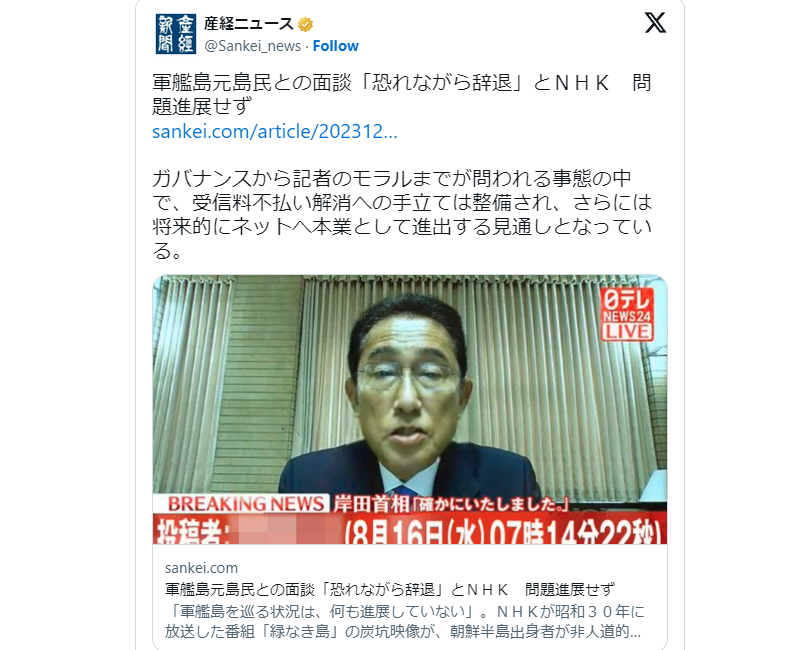Screen dimensions: 798x650
Task: Open the card title below sankei.com
Action: point(389,589)
